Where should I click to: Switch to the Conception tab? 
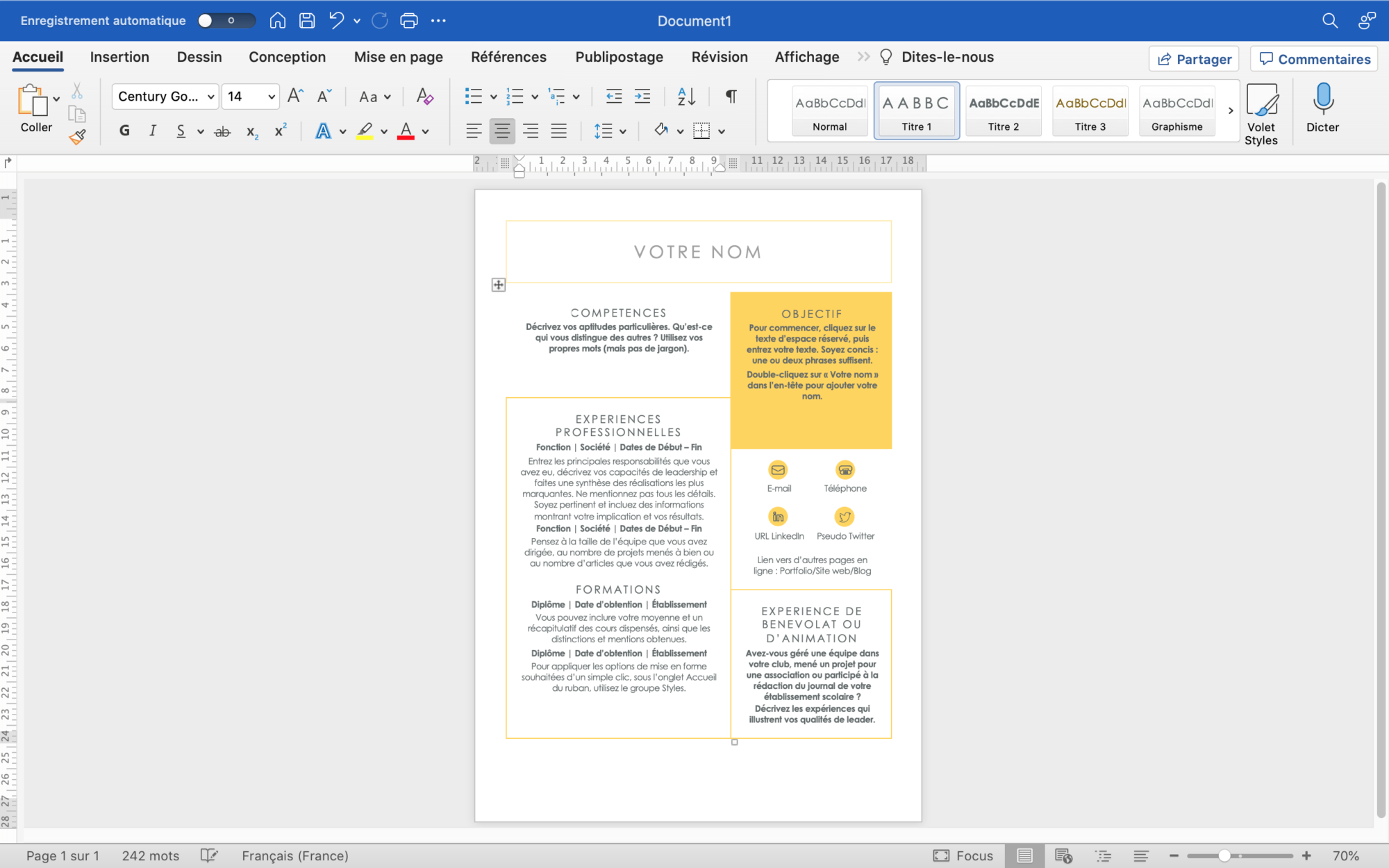(x=287, y=57)
